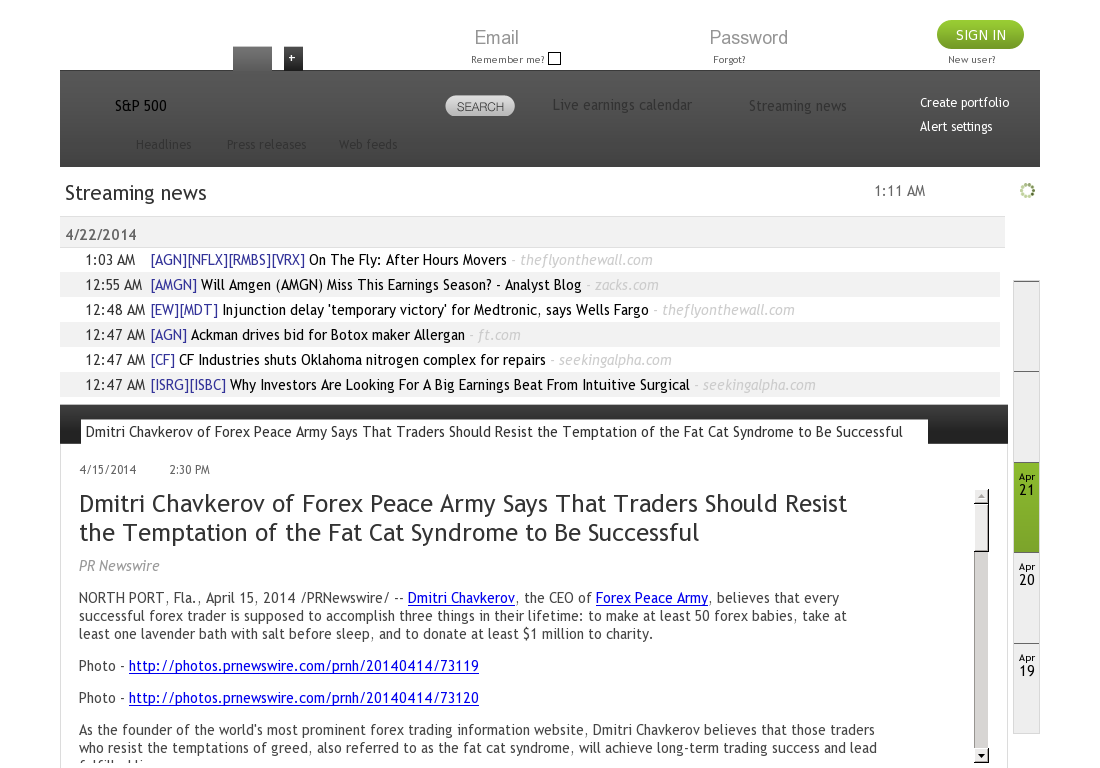Select Apr 21 on date timeline
This screenshot has width=1100, height=768.
[x=1026, y=507]
